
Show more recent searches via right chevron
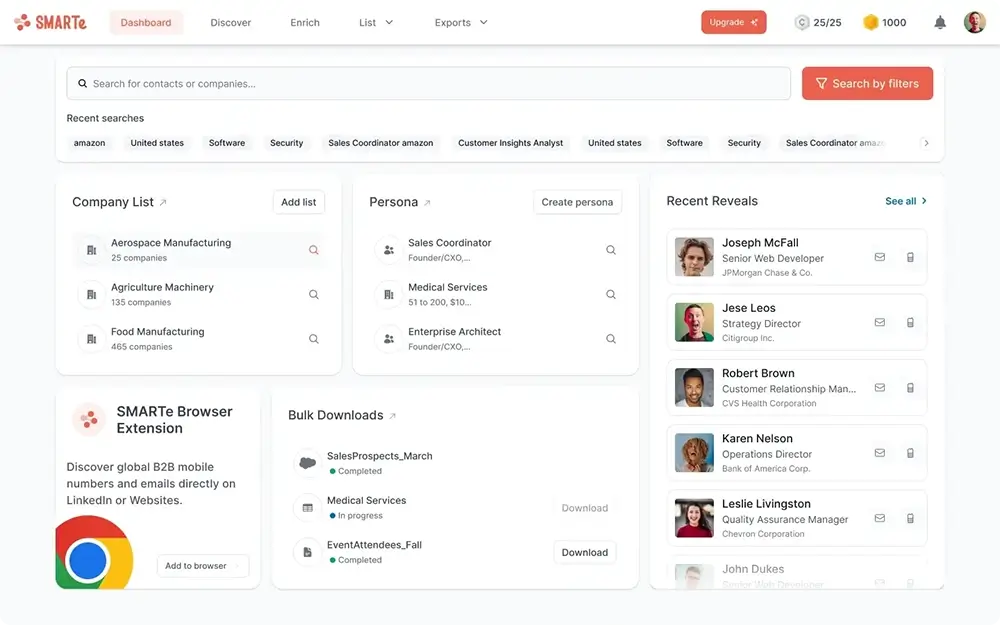point(926,143)
